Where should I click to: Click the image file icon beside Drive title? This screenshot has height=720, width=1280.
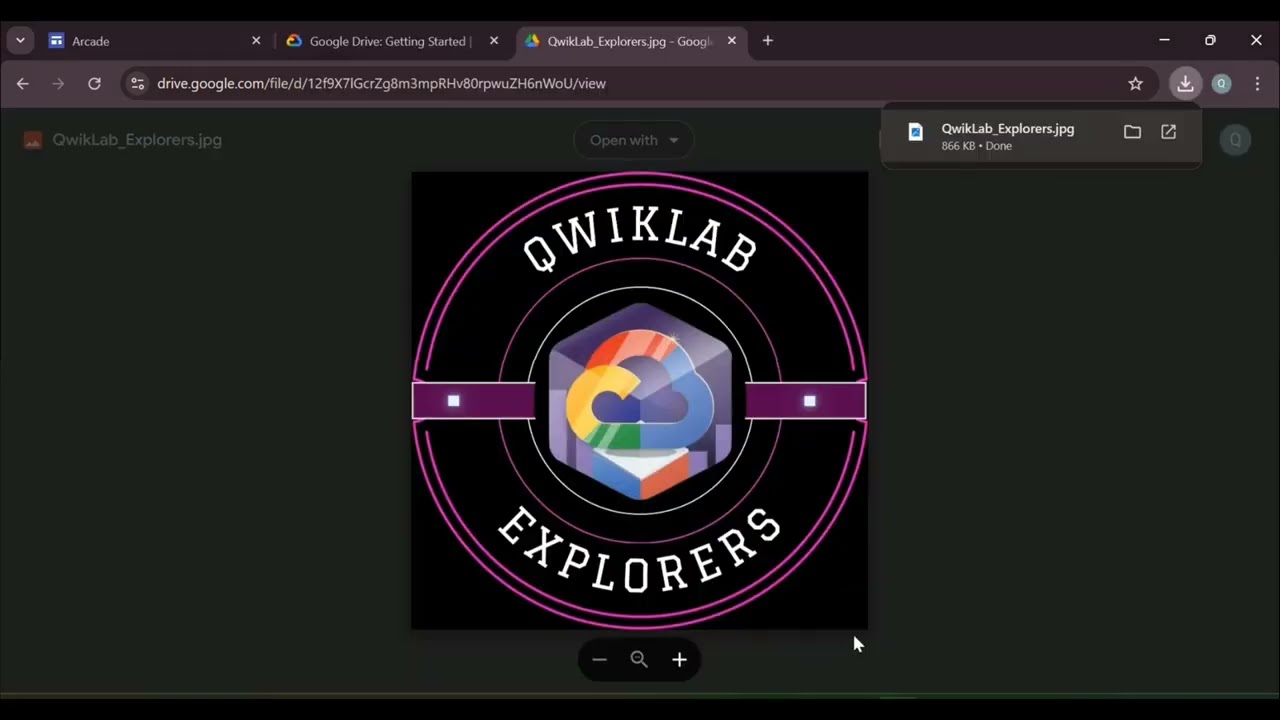pos(33,140)
